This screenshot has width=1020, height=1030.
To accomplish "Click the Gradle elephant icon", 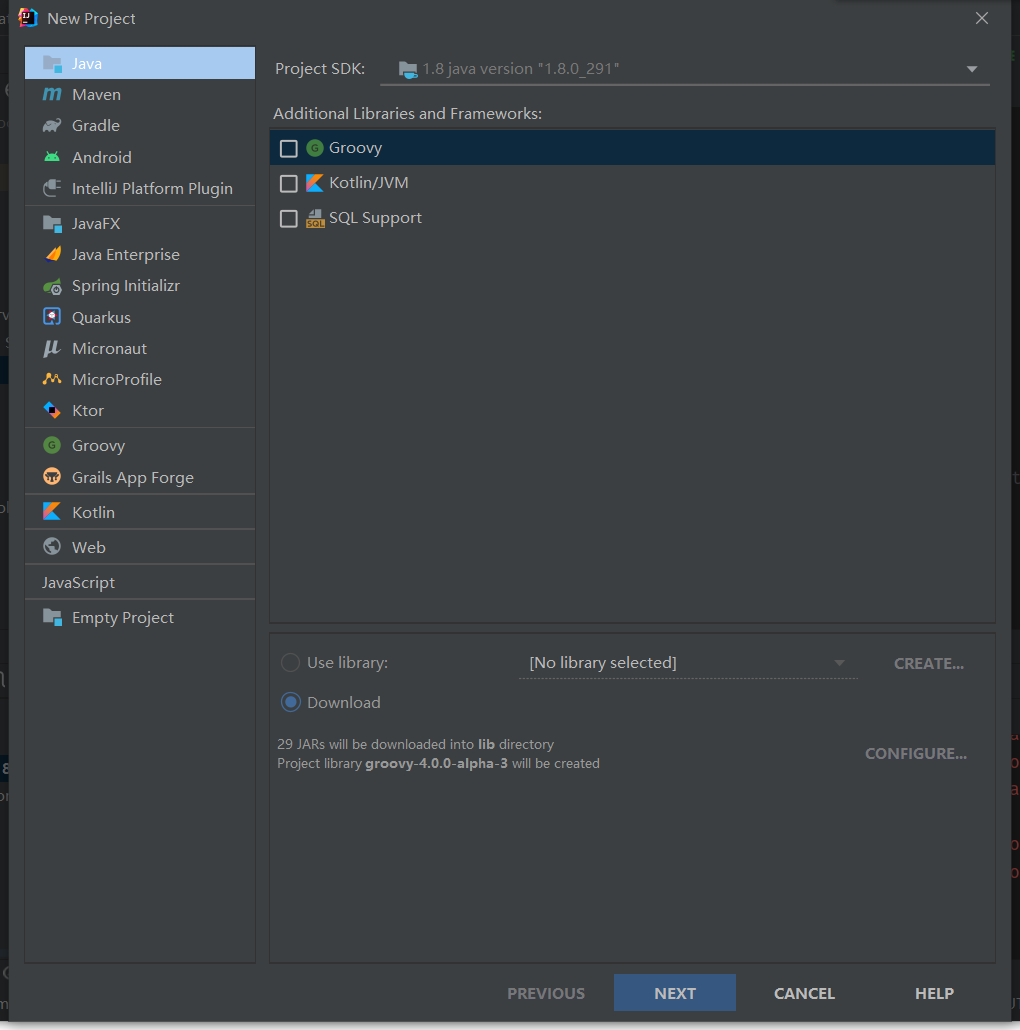I will (52, 125).
